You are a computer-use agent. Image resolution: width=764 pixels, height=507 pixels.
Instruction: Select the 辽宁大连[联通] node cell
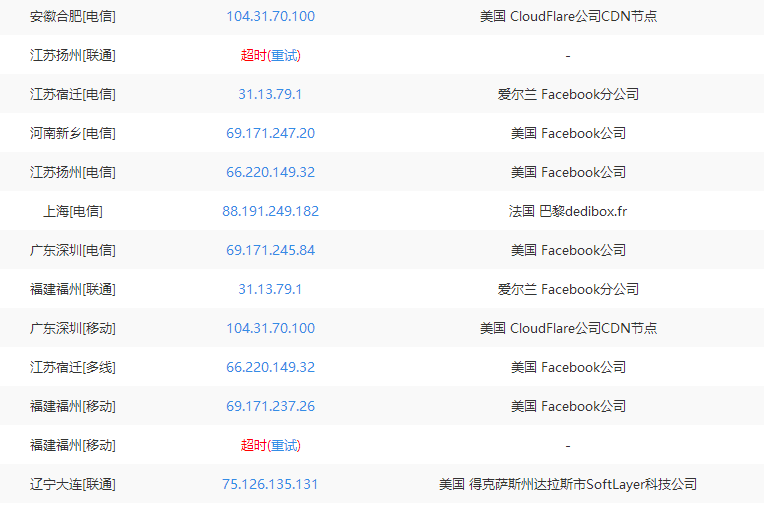pos(73,484)
